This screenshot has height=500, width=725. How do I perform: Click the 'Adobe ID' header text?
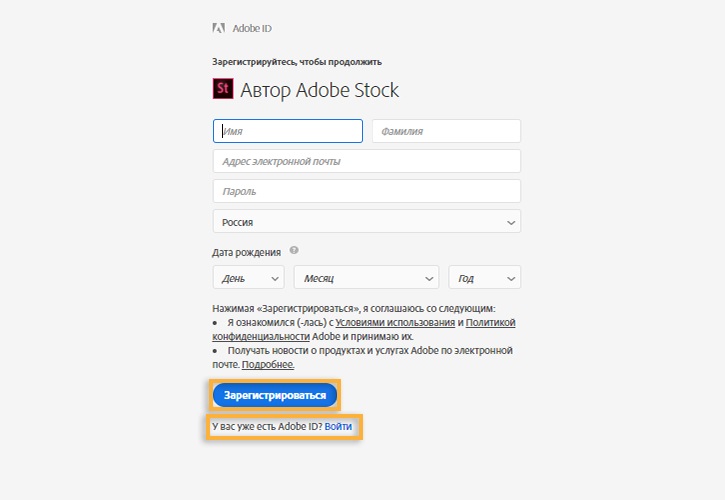click(x=252, y=28)
